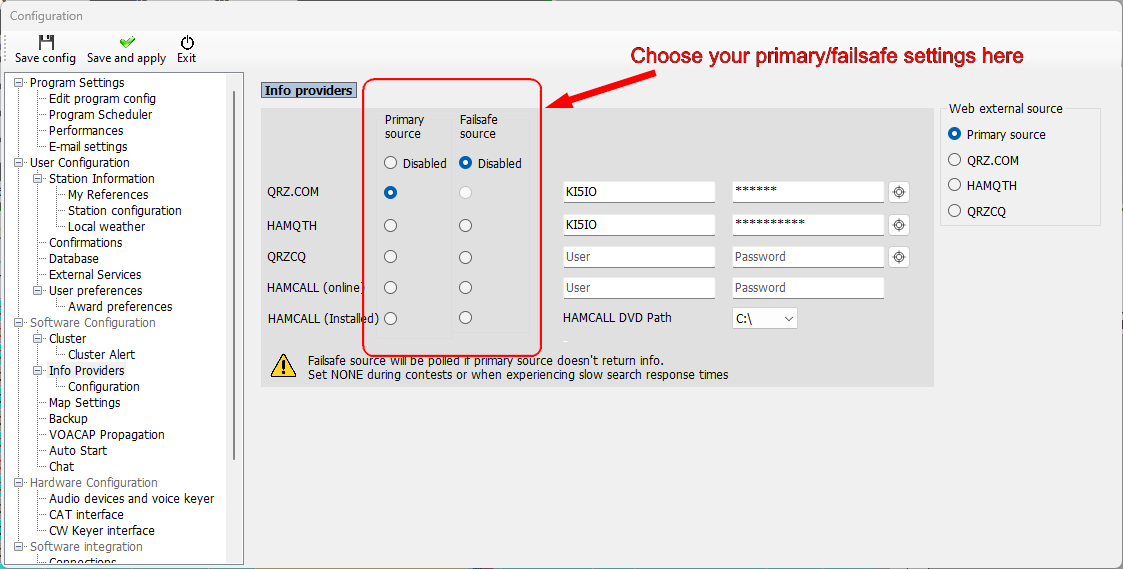1123x569 pixels.
Task: Open Confirmations settings
Action: point(85,242)
